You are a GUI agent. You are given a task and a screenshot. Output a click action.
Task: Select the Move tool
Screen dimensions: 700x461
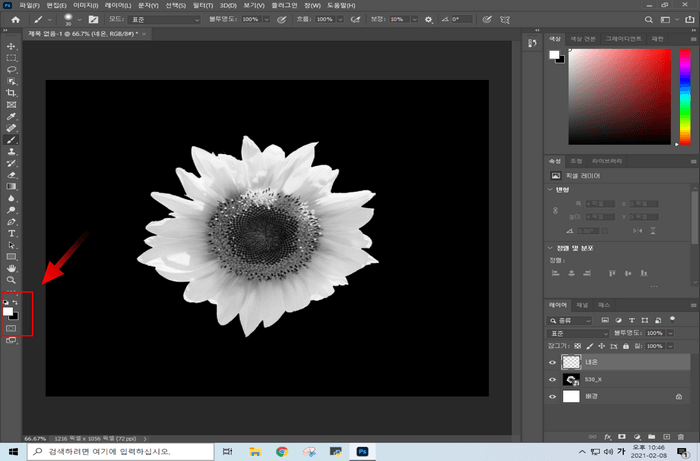tap(12, 47)
